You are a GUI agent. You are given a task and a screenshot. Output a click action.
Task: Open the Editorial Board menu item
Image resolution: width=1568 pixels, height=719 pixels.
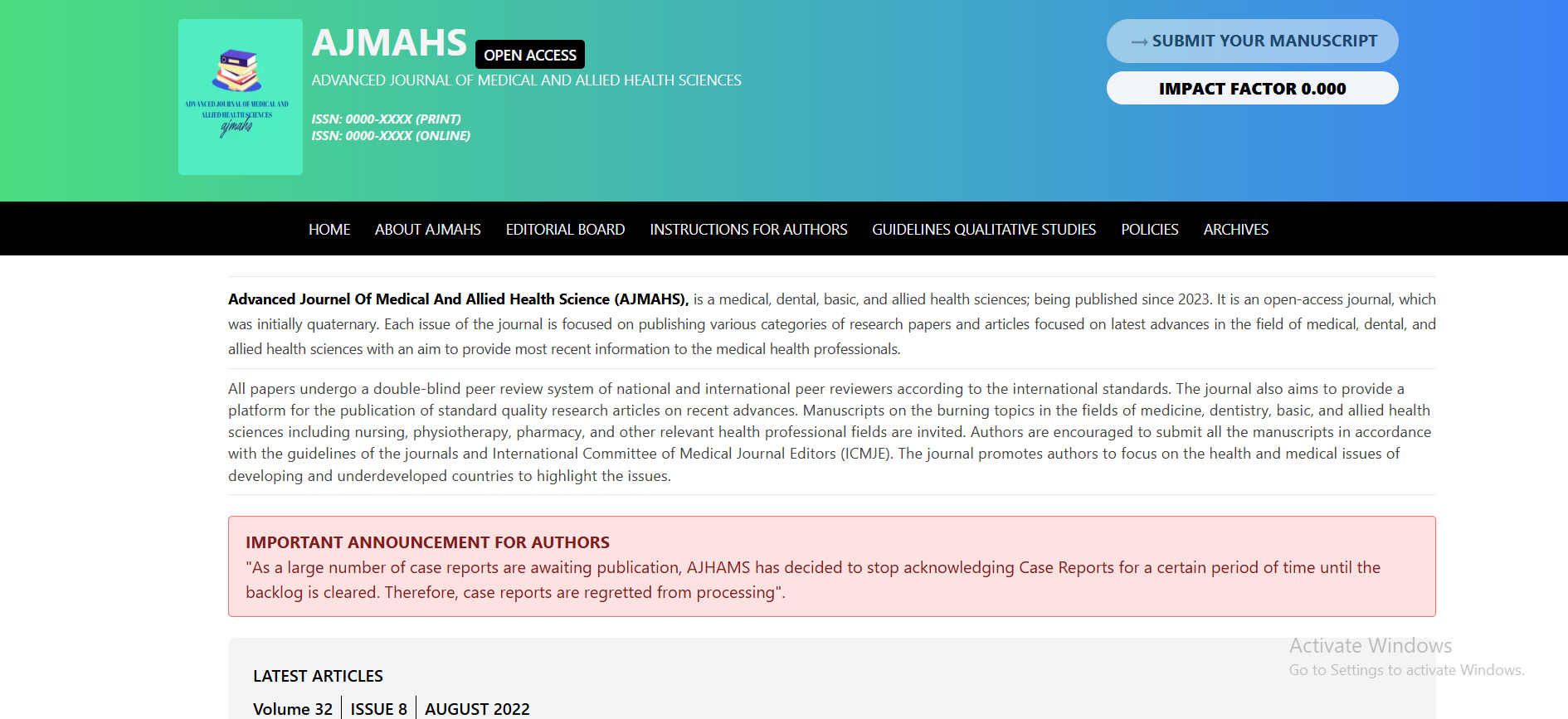point(566,230)
